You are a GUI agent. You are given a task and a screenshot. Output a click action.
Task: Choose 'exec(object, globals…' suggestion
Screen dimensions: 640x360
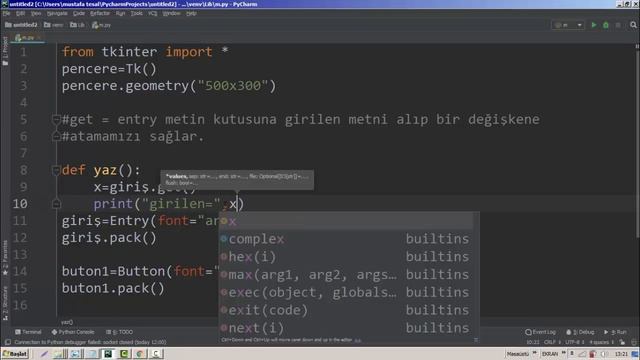click(x=346, y=292)
